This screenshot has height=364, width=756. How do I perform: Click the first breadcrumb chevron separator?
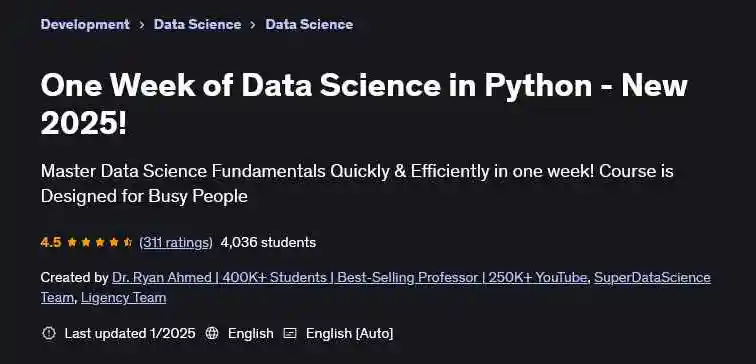[x=141, y=25]
